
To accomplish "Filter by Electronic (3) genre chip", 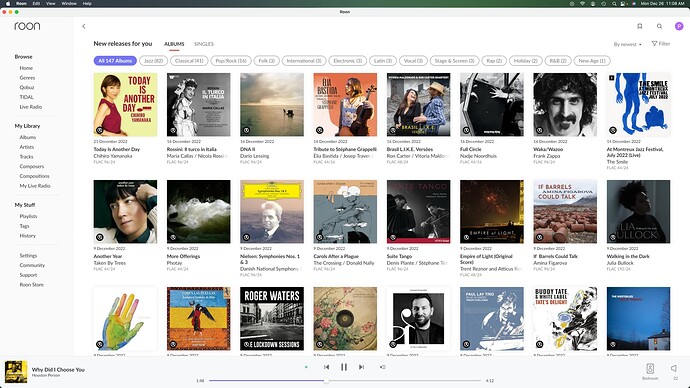I will coord(348,61).
